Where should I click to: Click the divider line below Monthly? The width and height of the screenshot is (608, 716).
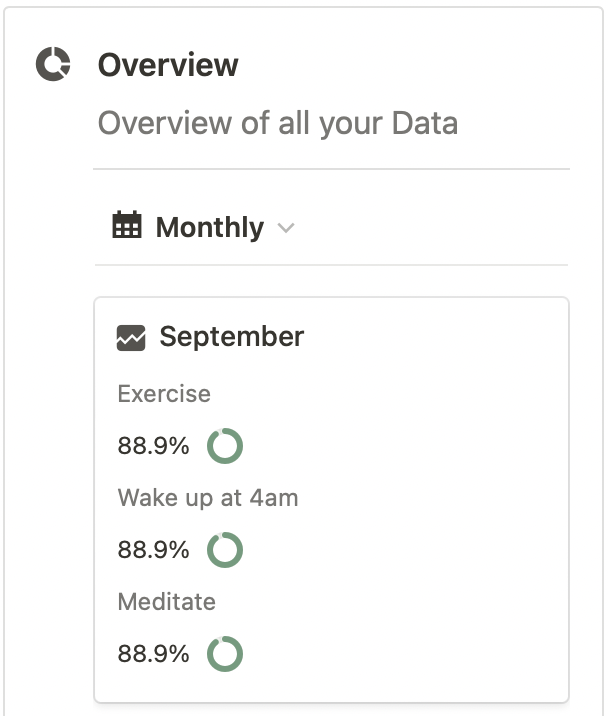tap(331, 265)
